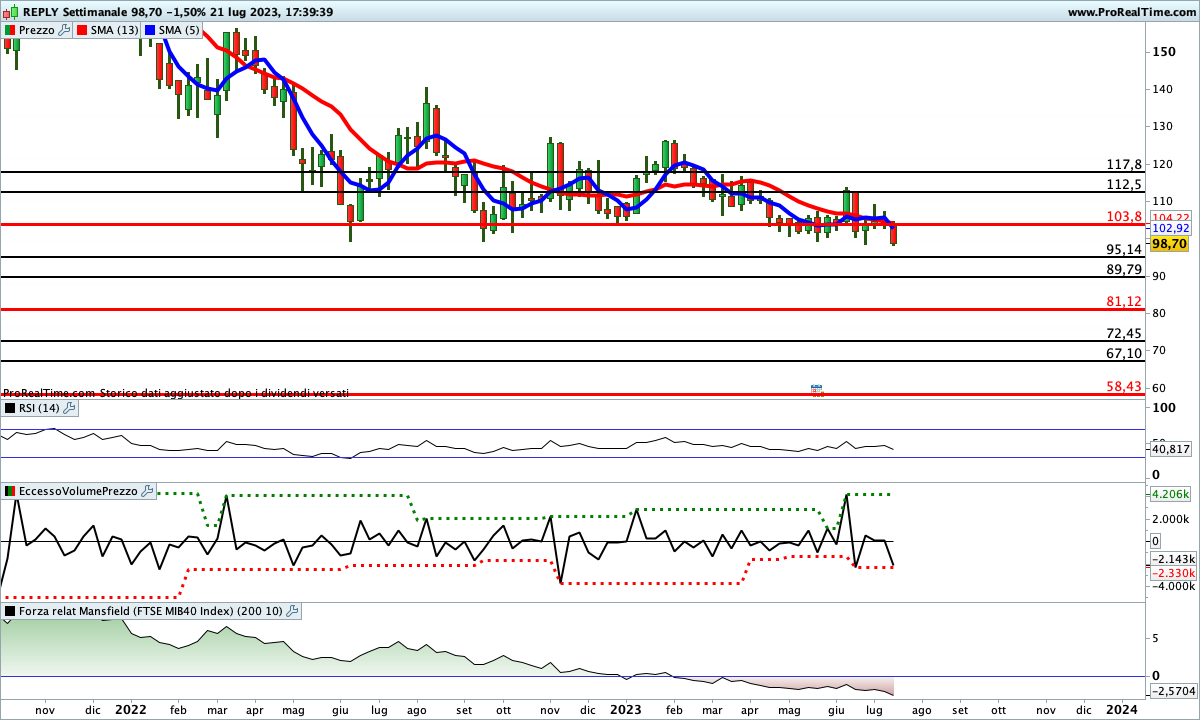The height and width of the screenshot is (720, 1200).
Task: Click the red SMA (13) color square
Action: pyautogui.click(x=82, y=31)
